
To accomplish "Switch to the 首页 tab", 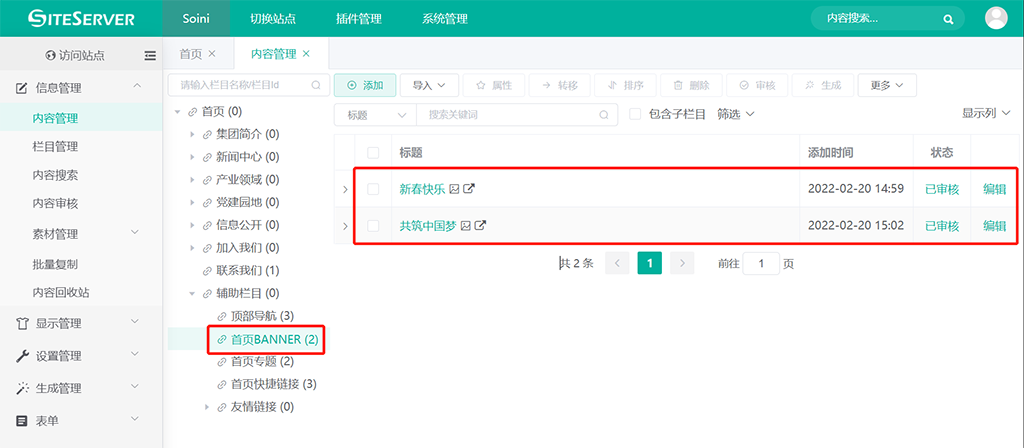I will click(x=190, y=54).
